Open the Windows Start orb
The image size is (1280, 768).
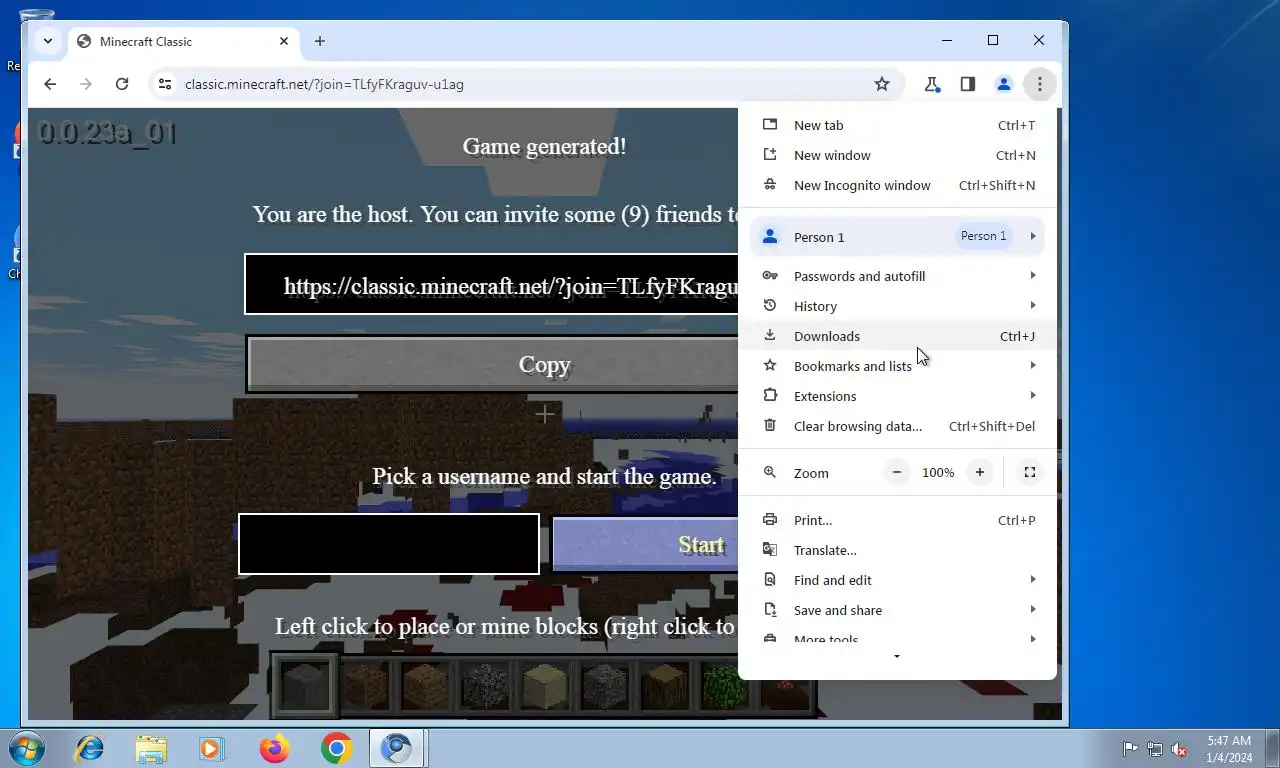pyautogui.click(x=26, y=748)
